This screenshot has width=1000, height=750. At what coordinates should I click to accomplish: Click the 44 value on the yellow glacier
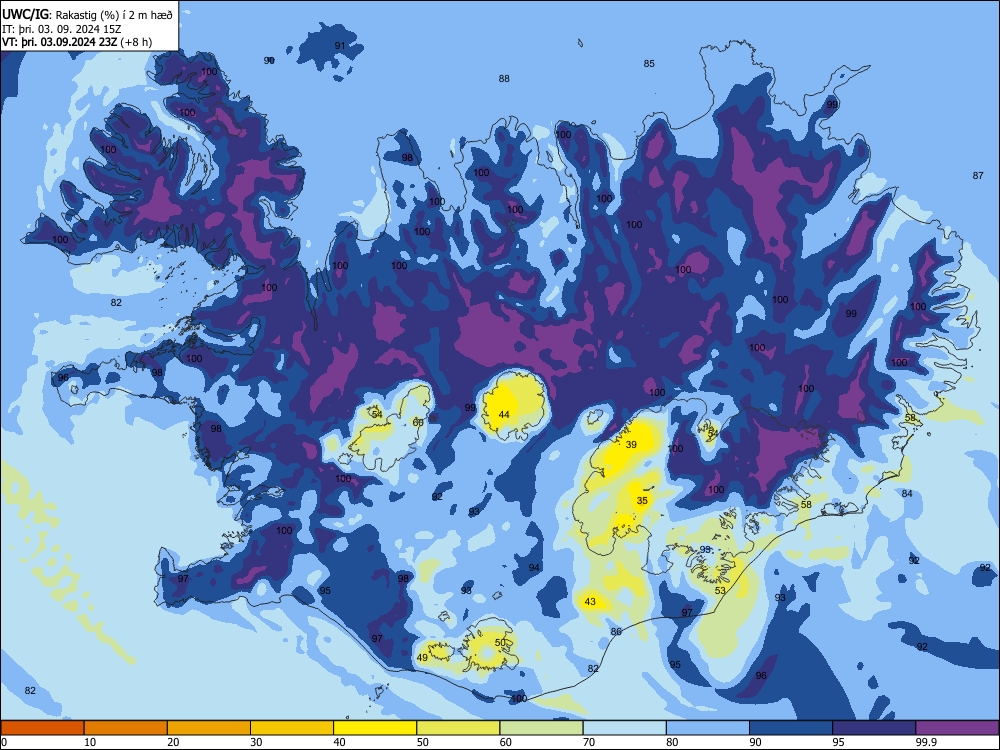pyautogui.click(x=504, y=415)
